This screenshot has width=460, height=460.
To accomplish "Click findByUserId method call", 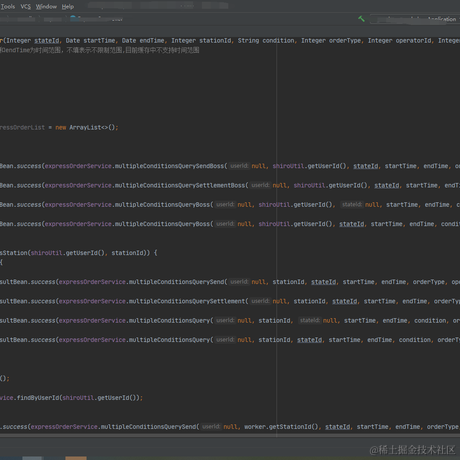I will click(38, 398).
